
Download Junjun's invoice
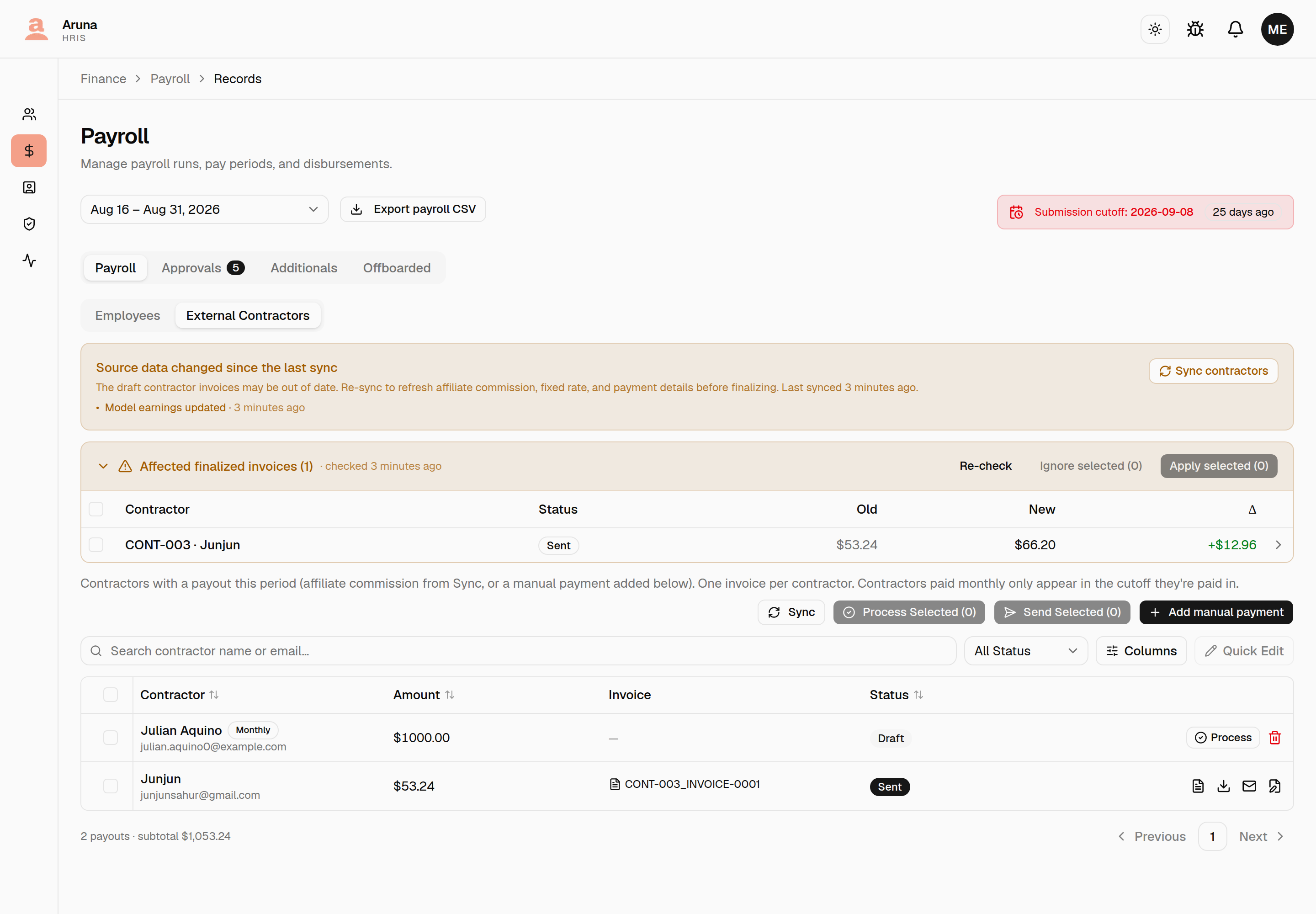click(1223, 786)
